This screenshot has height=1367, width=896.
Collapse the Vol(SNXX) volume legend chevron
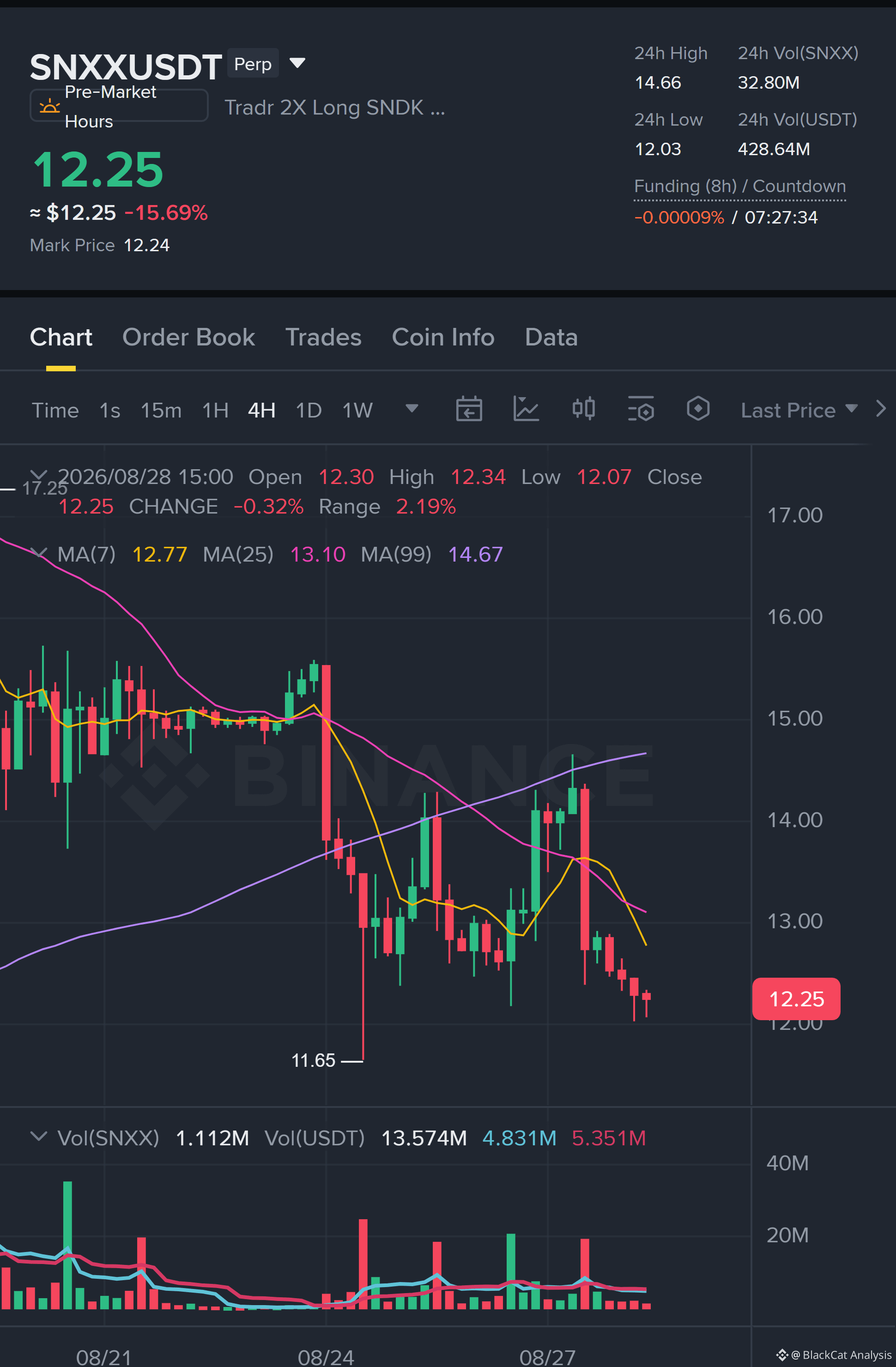[38, 1136]
